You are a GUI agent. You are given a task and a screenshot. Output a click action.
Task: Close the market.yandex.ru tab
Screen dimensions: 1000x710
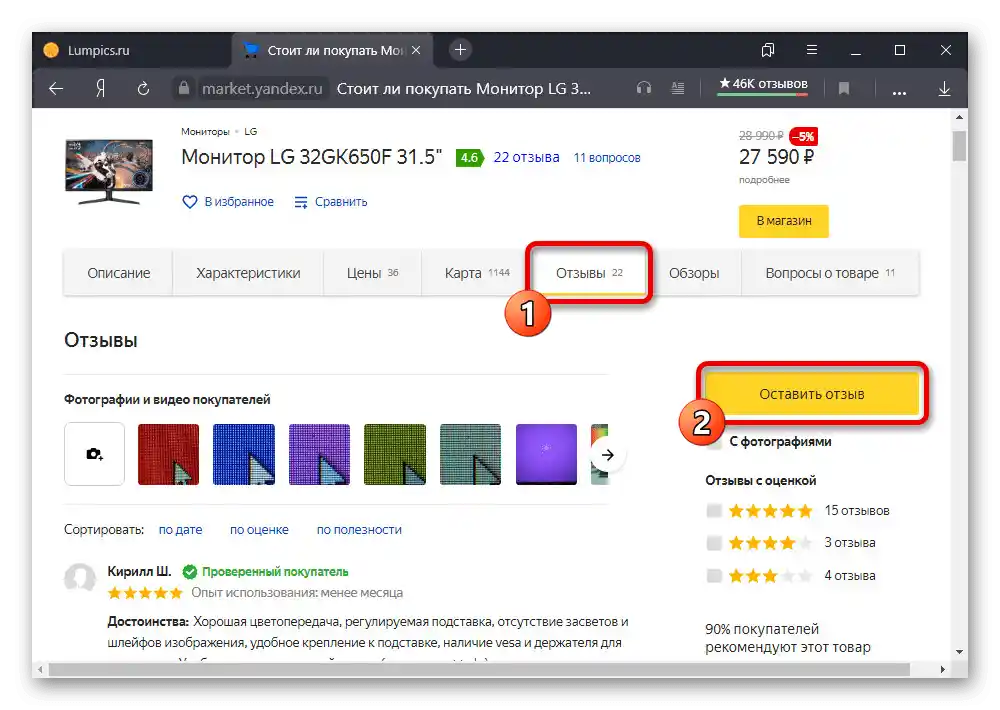point(416,50)
